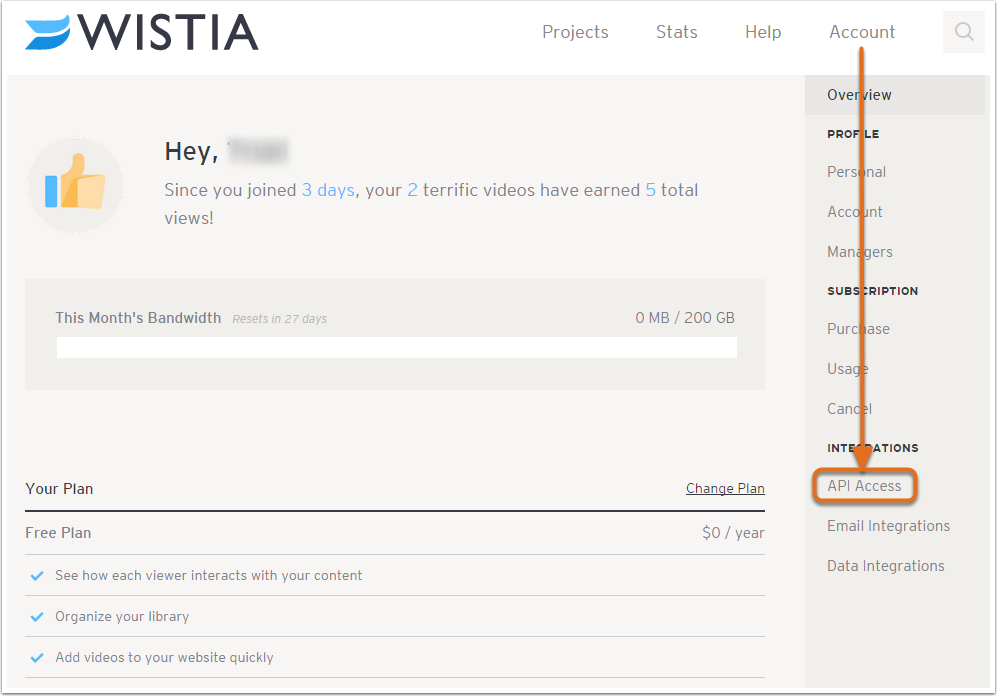This screenshot has height=696, width=997.
Task: Go to Personal profile settings
Action: (856, 172)
